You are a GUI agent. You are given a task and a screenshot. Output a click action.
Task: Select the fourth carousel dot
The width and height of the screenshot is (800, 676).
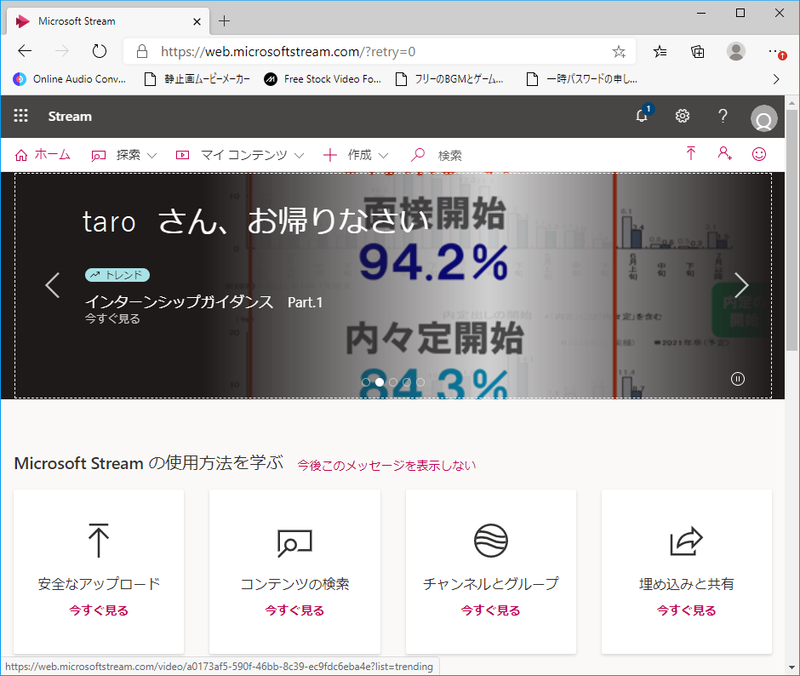407,382
